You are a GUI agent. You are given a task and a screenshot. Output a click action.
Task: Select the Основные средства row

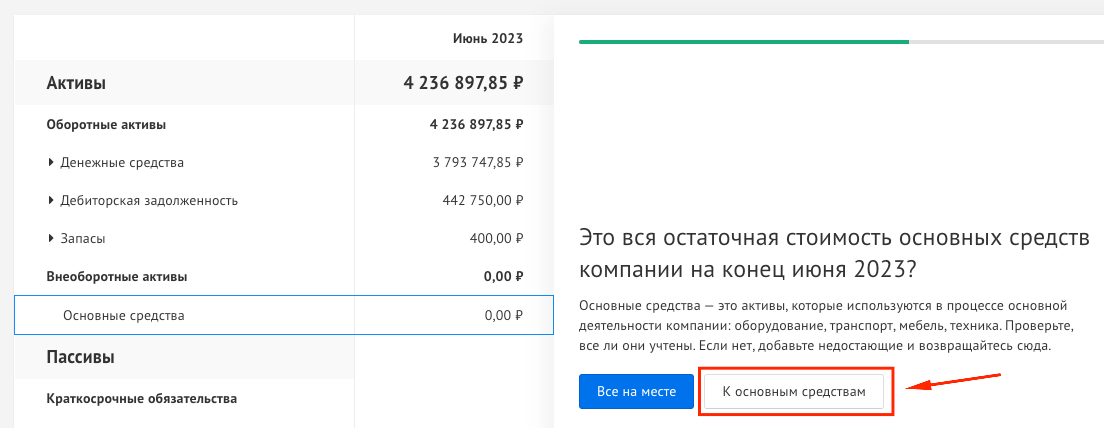(x=284, y=315)
